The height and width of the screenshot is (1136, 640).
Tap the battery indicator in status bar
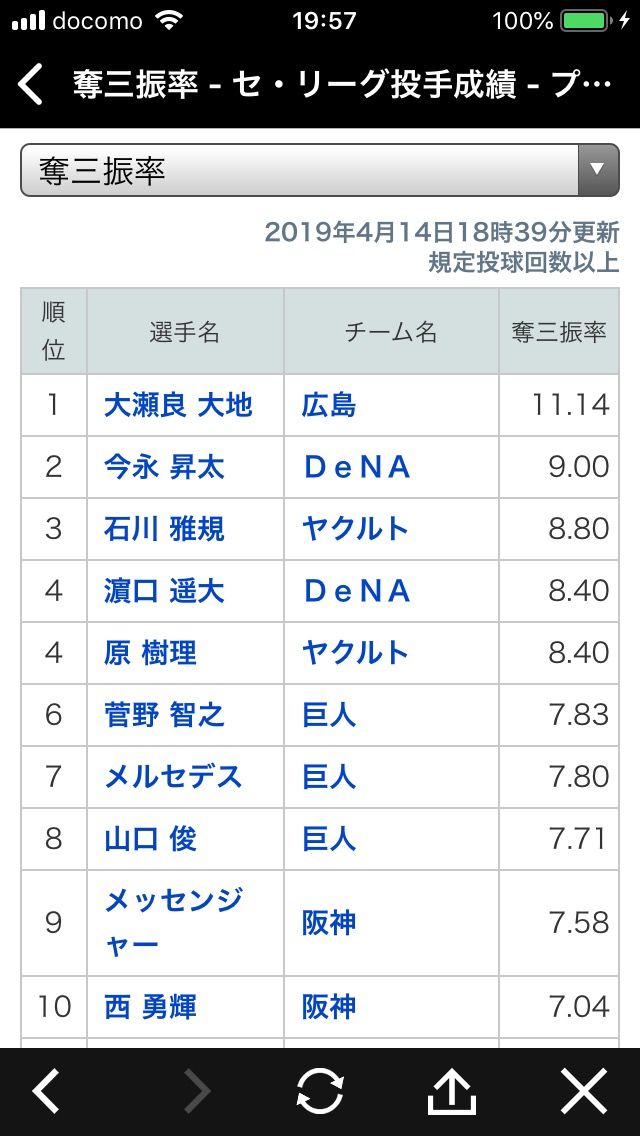click(x=586, y=21)
